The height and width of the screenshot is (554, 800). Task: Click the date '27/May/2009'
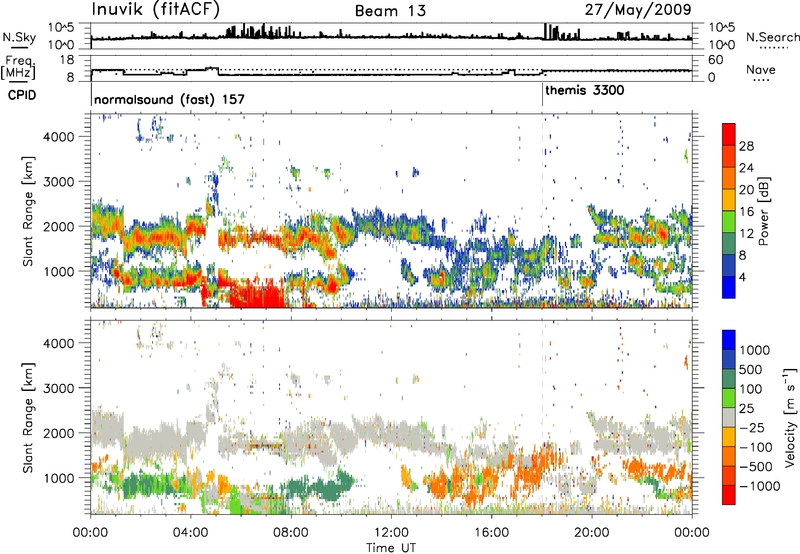638,9
